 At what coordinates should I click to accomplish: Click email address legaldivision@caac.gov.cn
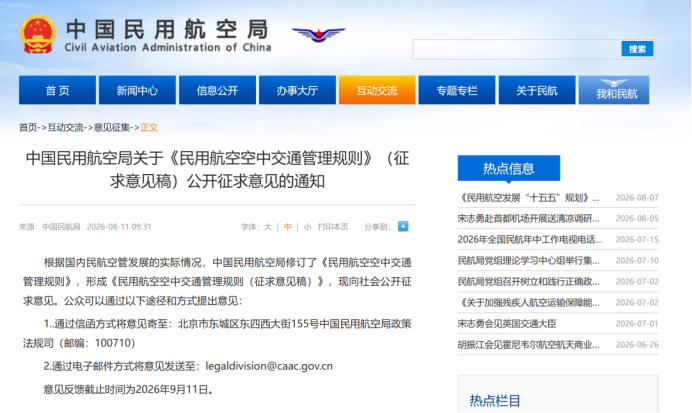point(269,366)
